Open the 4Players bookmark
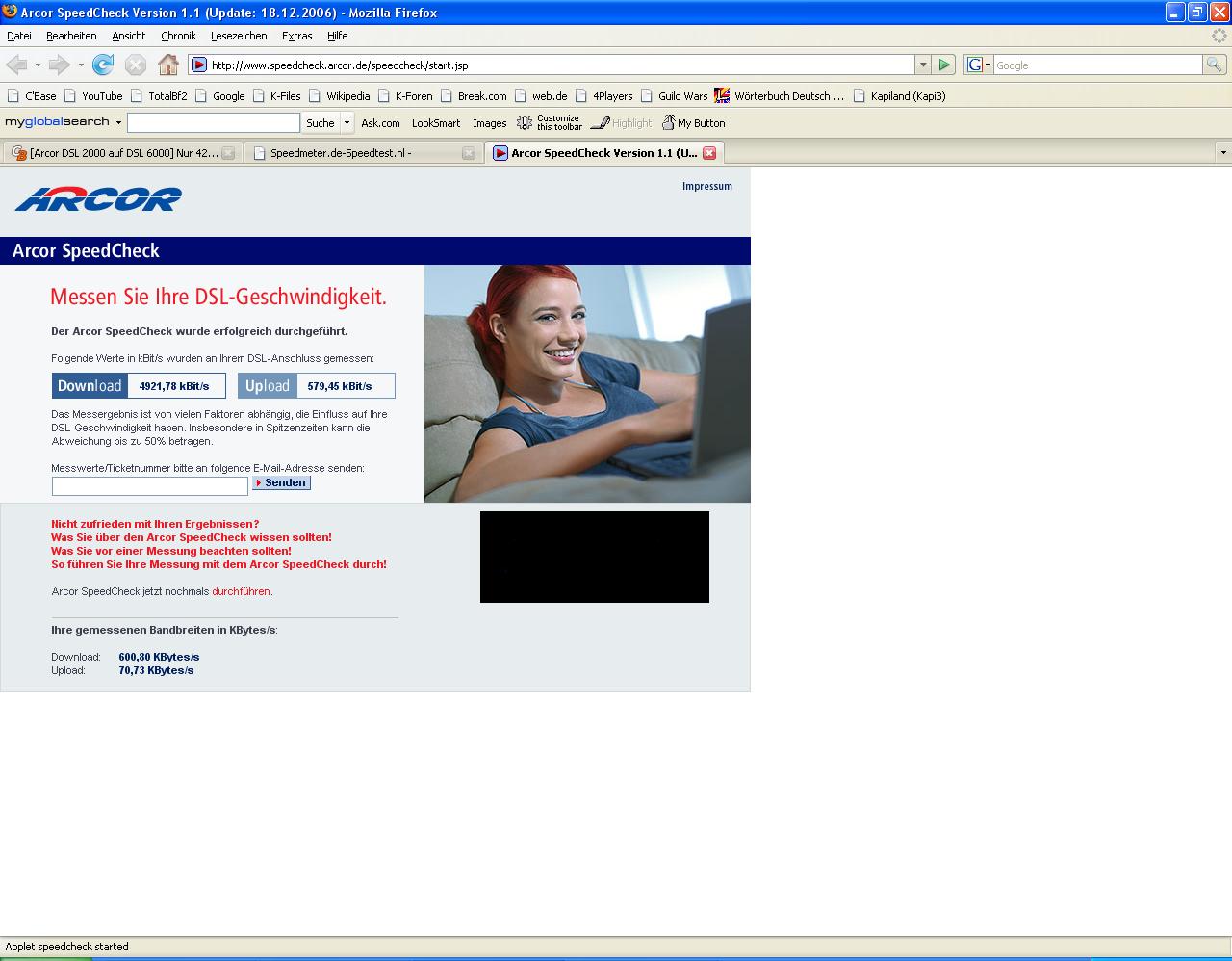The width and height of the screenshot is (1232, 961). [604, 96]
